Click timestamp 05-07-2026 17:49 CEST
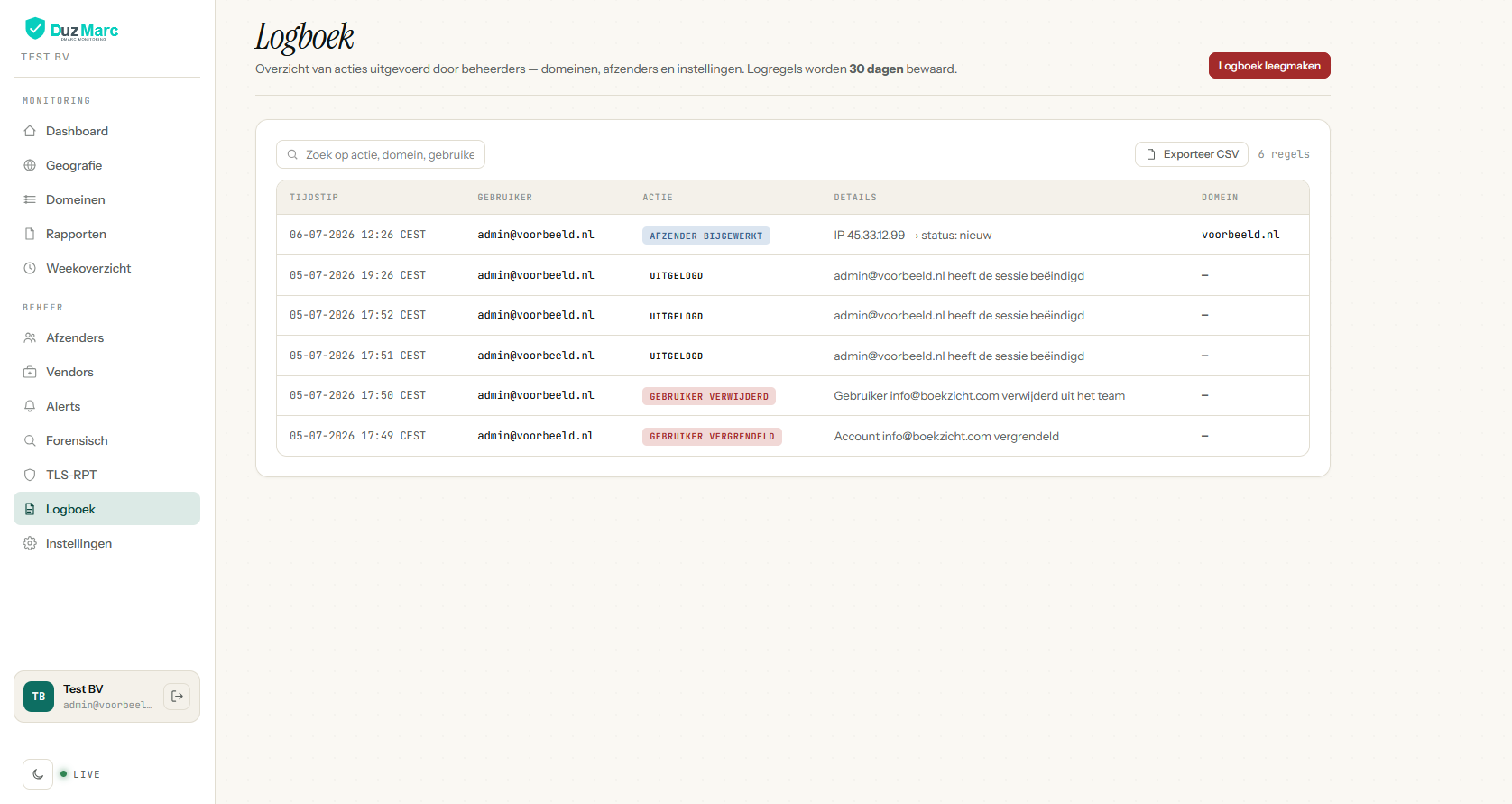 pyautogui.click(x=357, y=436)
